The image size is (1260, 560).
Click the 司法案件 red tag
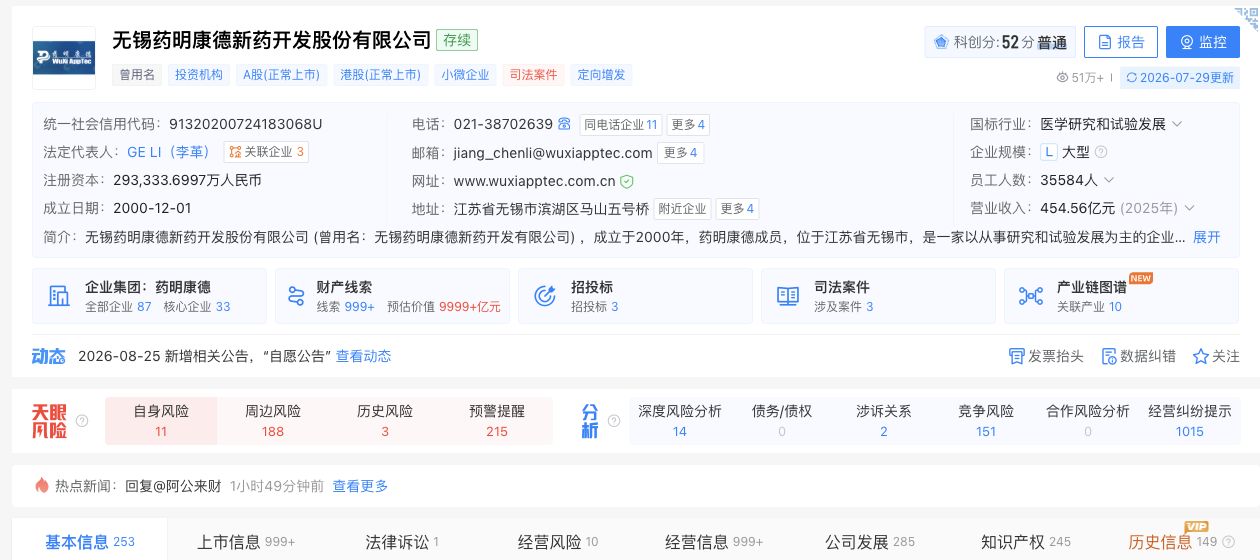(x=534, y=74)
